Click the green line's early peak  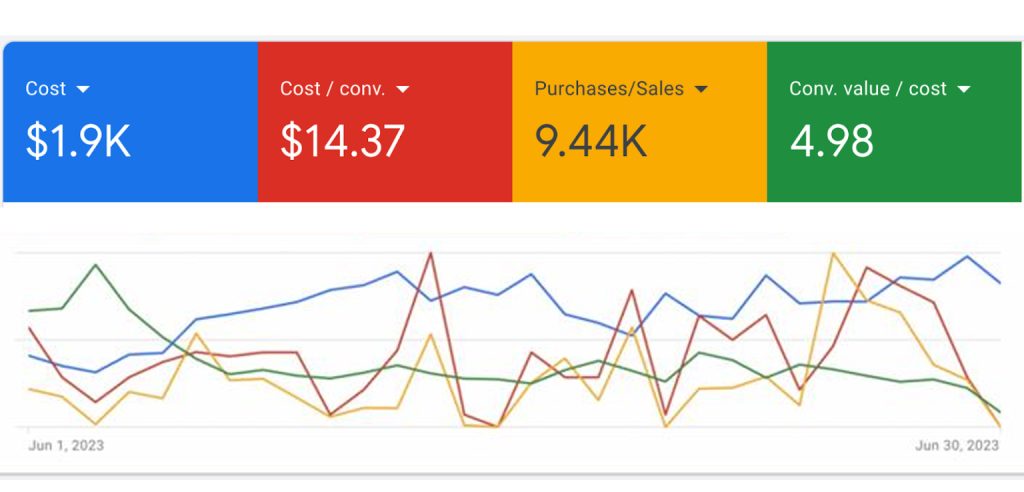(95, 265)
